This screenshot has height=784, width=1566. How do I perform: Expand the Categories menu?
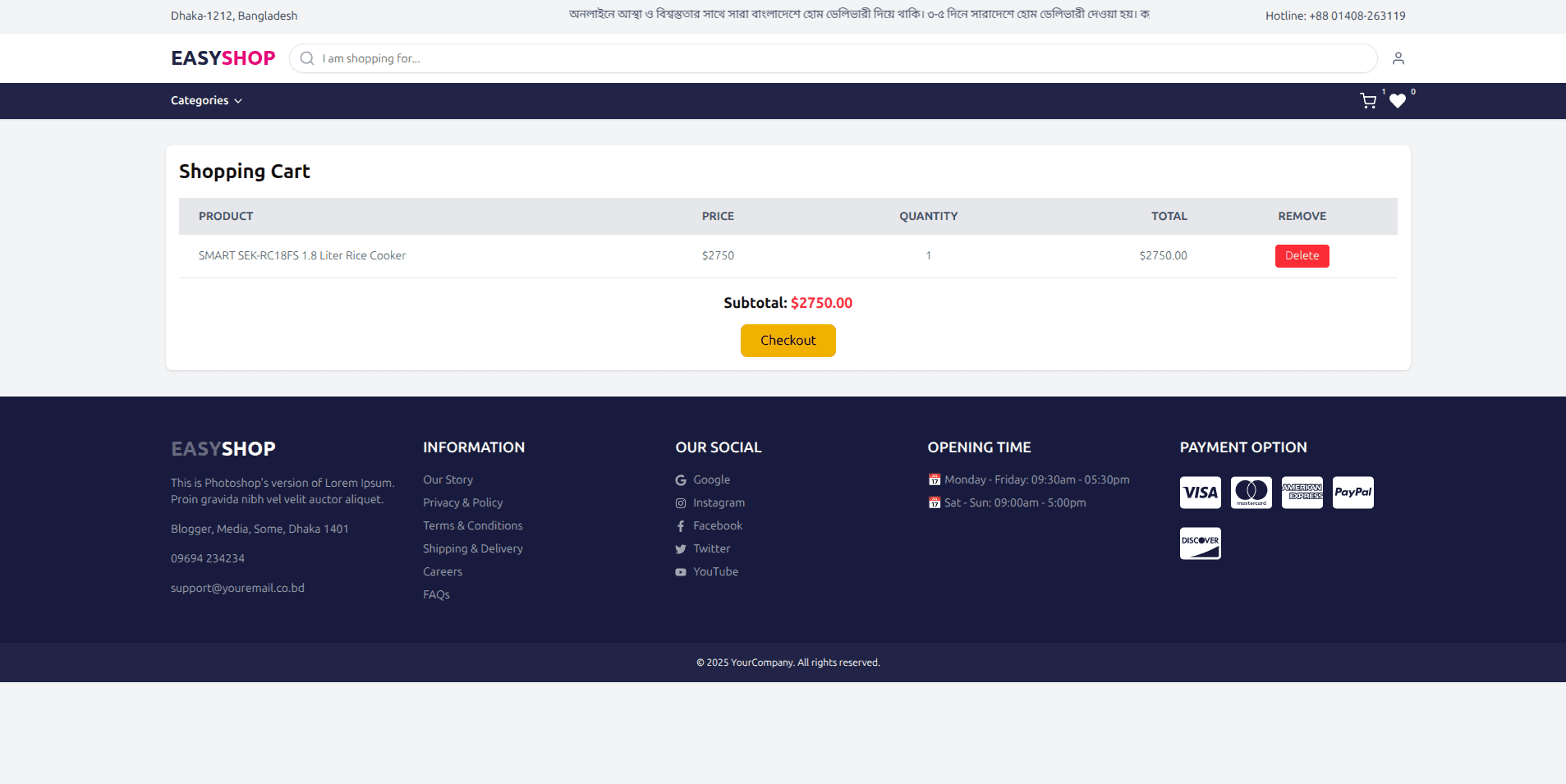point(205,100)
